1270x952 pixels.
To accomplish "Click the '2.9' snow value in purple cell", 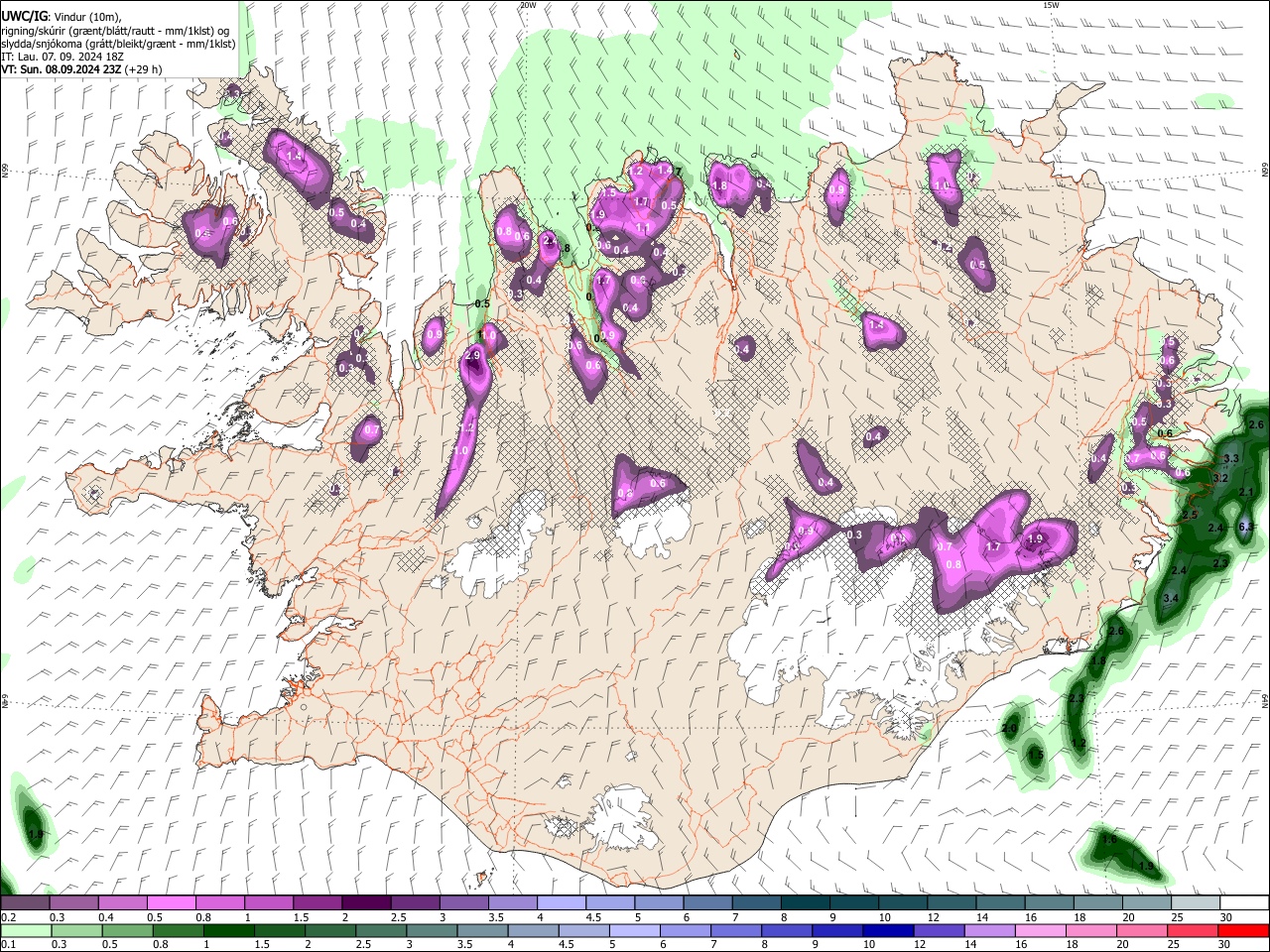I will (x=472, y=355).
